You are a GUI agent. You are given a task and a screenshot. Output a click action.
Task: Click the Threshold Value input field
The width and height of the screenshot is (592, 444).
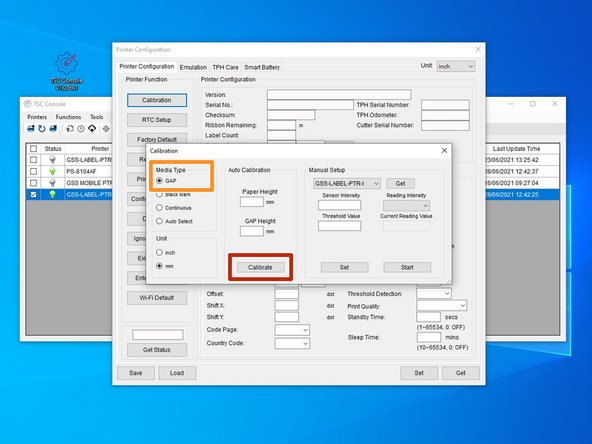pos(339,226)
